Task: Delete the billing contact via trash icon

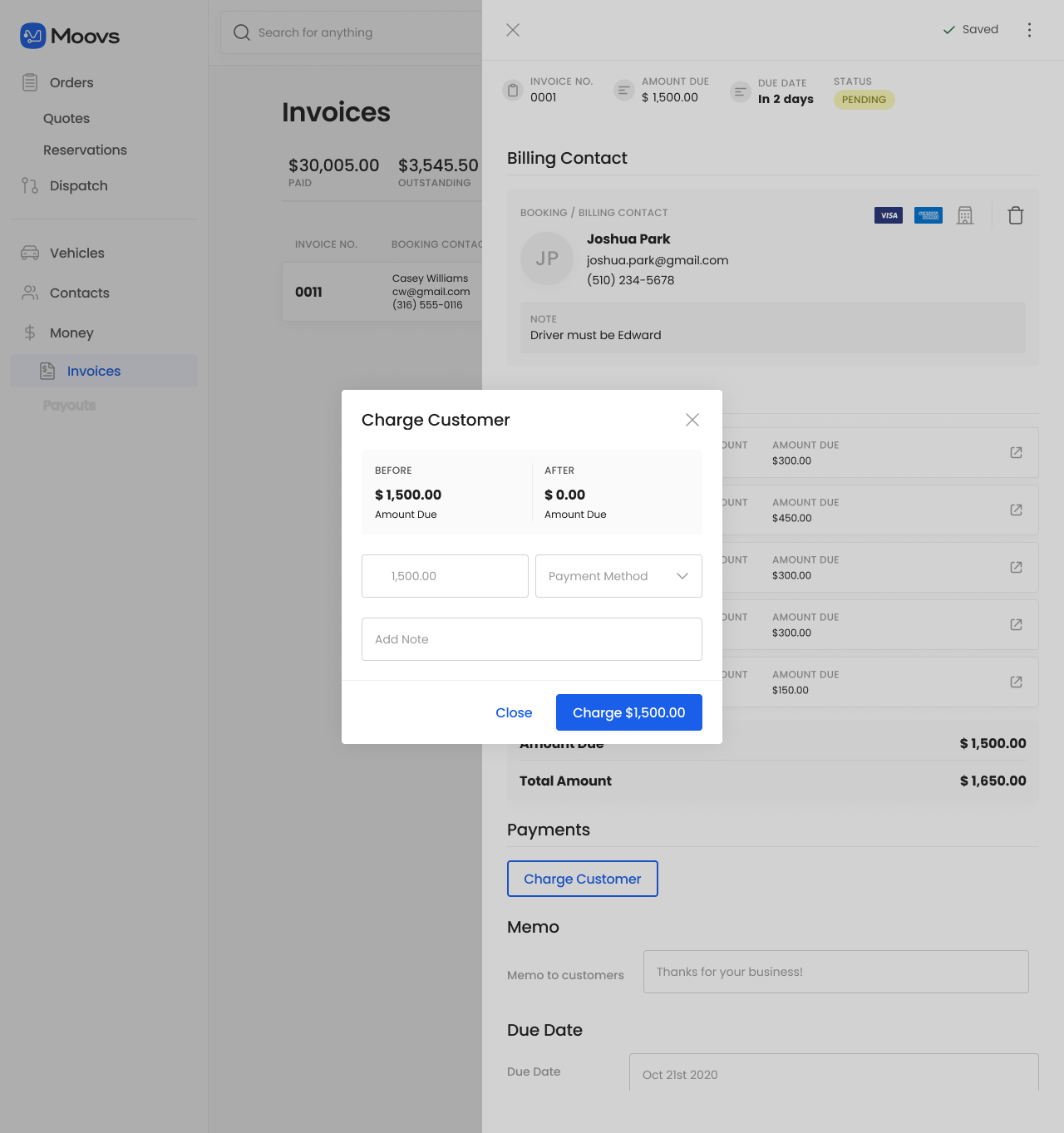Action: 1015,214
